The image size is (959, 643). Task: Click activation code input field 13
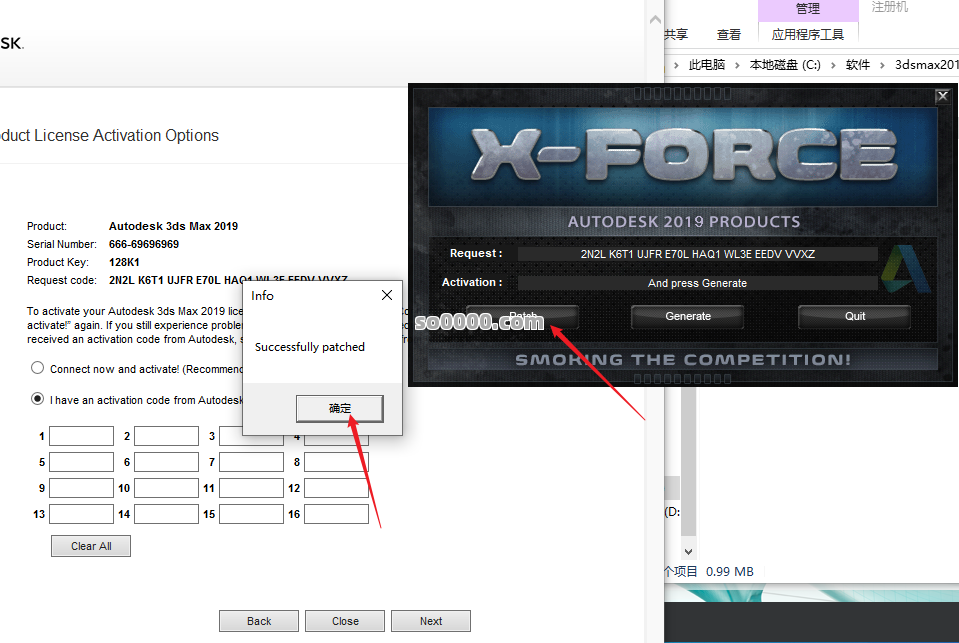[x=81, y=514]
